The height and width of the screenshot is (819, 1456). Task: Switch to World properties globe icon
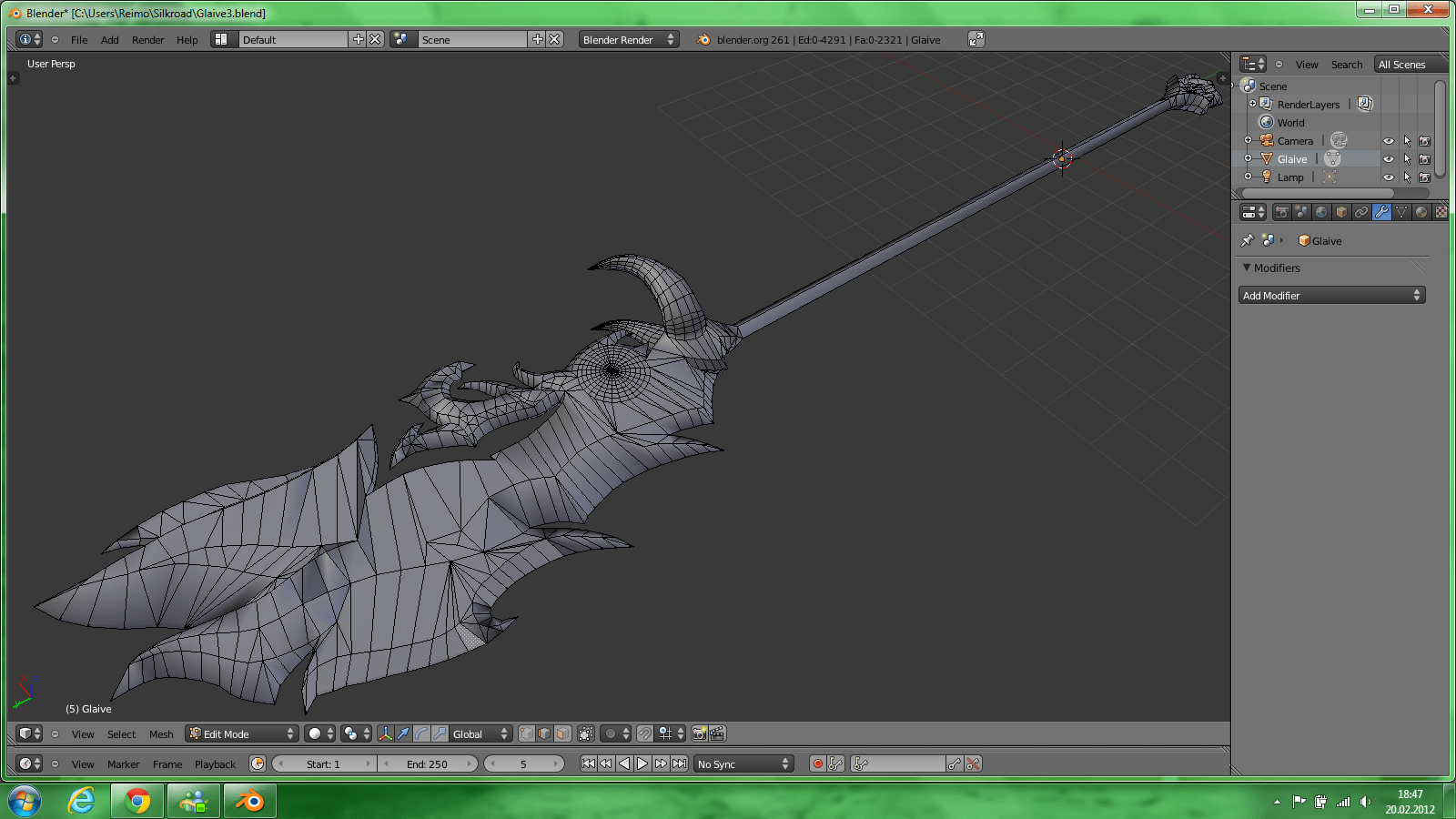[x=1321, y=212]
